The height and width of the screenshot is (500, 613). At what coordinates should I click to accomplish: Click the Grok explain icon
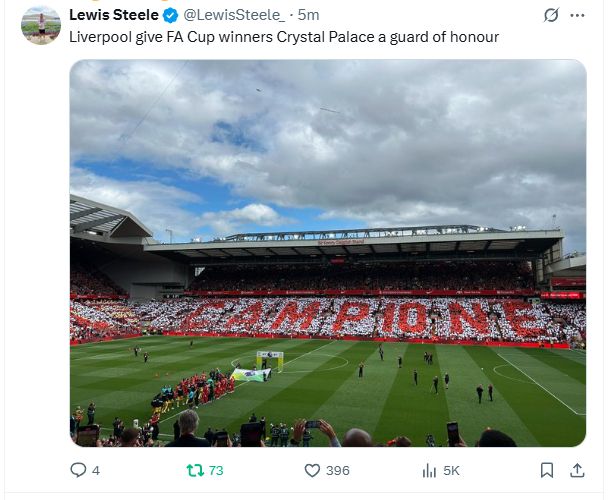coord(550,15)
